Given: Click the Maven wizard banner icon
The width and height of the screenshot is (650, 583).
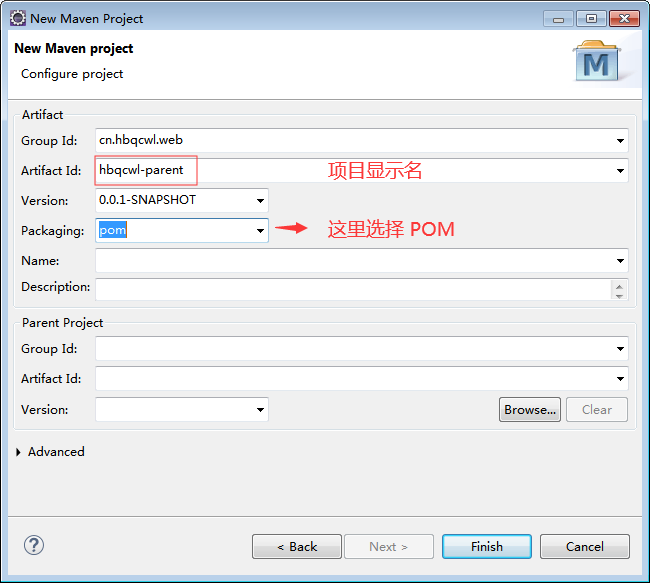Looking at the screenshot, I should (x=597, y=62).
